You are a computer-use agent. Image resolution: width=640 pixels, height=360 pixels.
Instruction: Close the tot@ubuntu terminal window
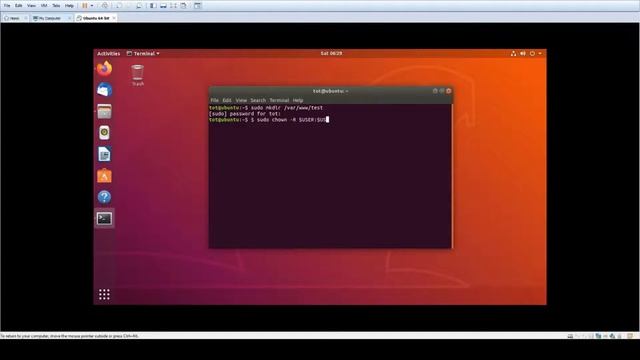pos(449,91)
